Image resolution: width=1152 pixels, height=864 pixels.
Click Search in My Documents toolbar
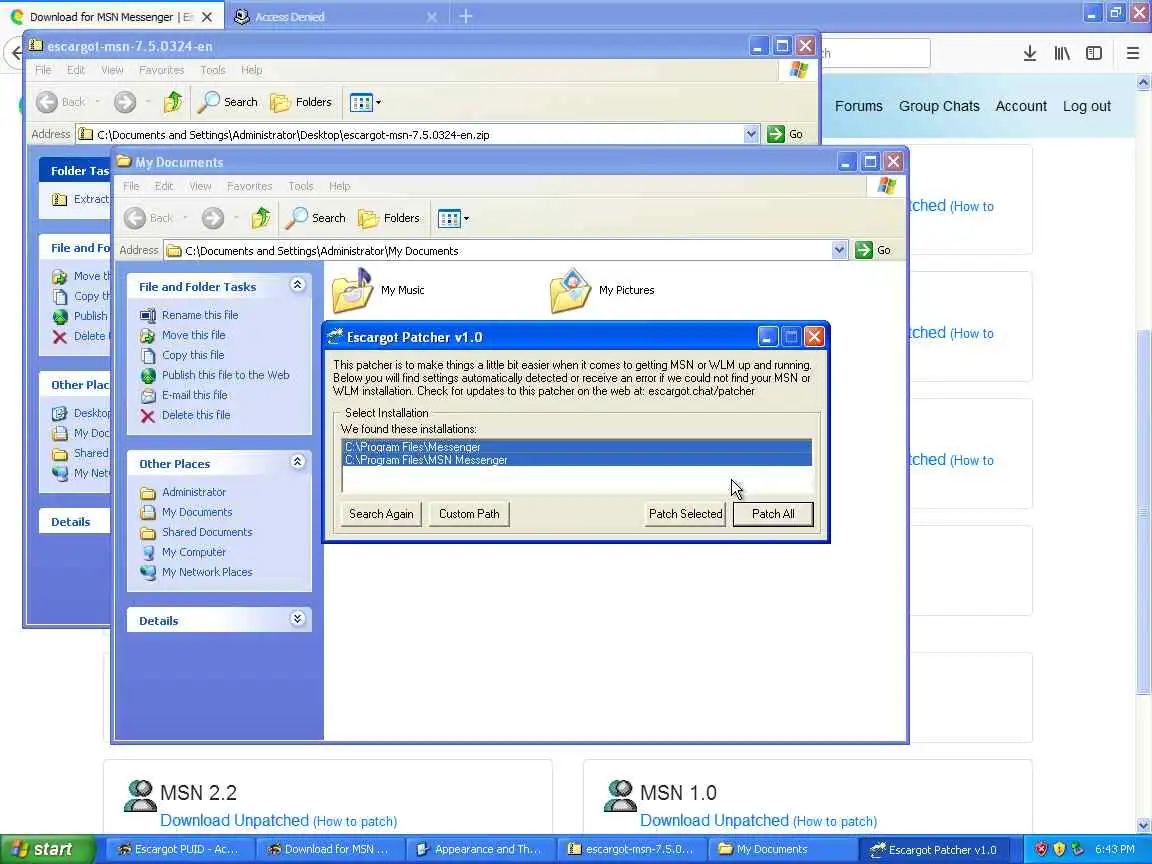(x=316, y=217)
